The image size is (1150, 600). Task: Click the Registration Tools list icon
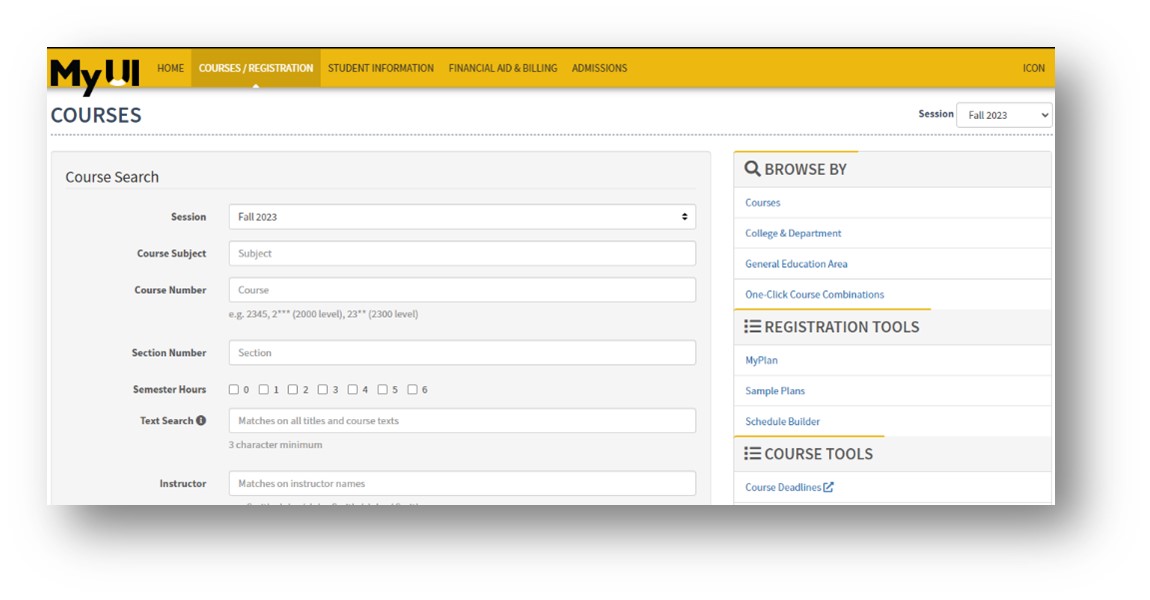click(x=753, y=327)
